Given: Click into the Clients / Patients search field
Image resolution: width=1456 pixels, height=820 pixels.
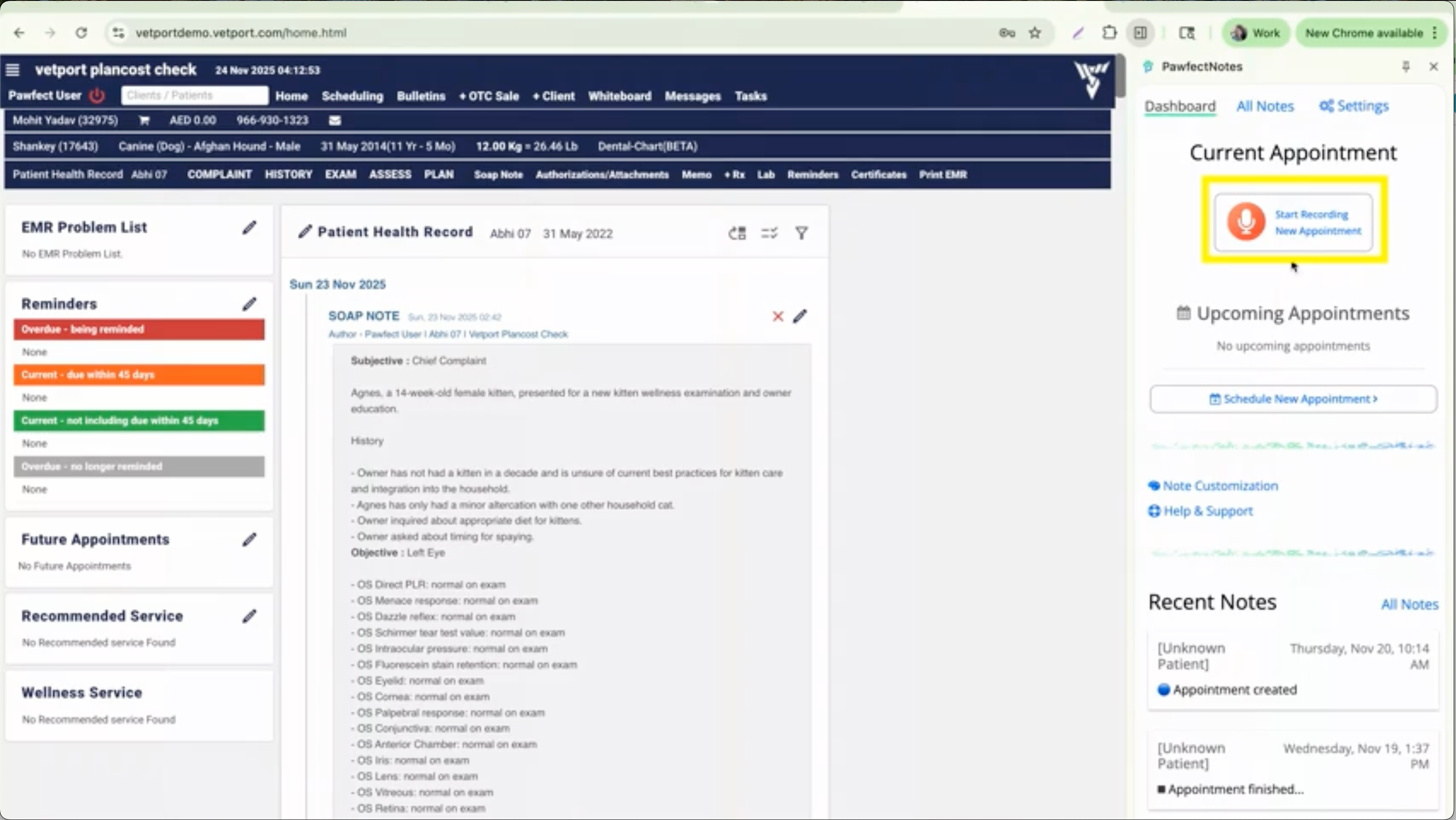Looking at the screenshot, I should (x=194, y=95).
